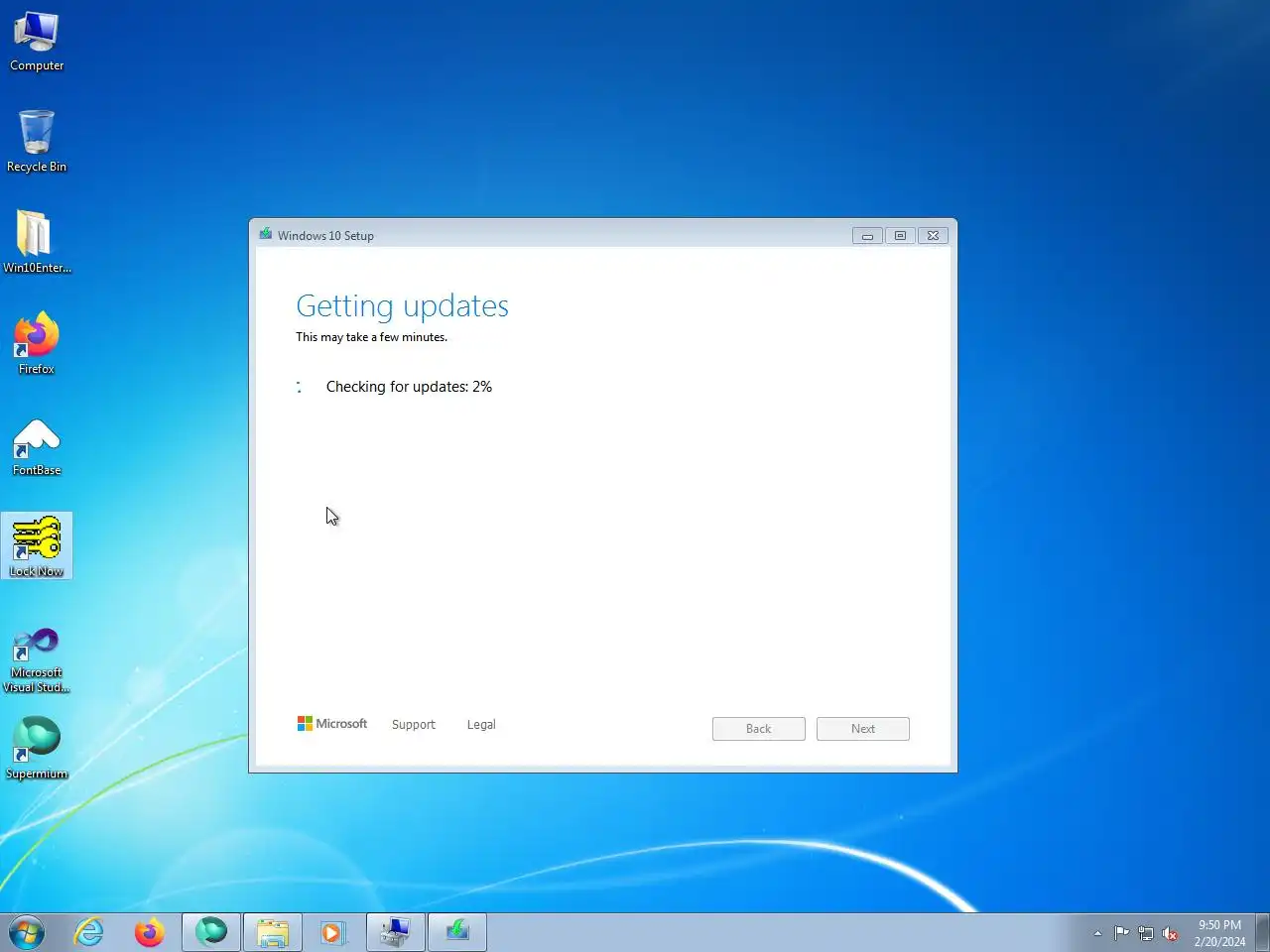The width and height of the screenshot is (1270, 952).
Task: Switch to the computer-icon taskbar program
Action: 396,933
